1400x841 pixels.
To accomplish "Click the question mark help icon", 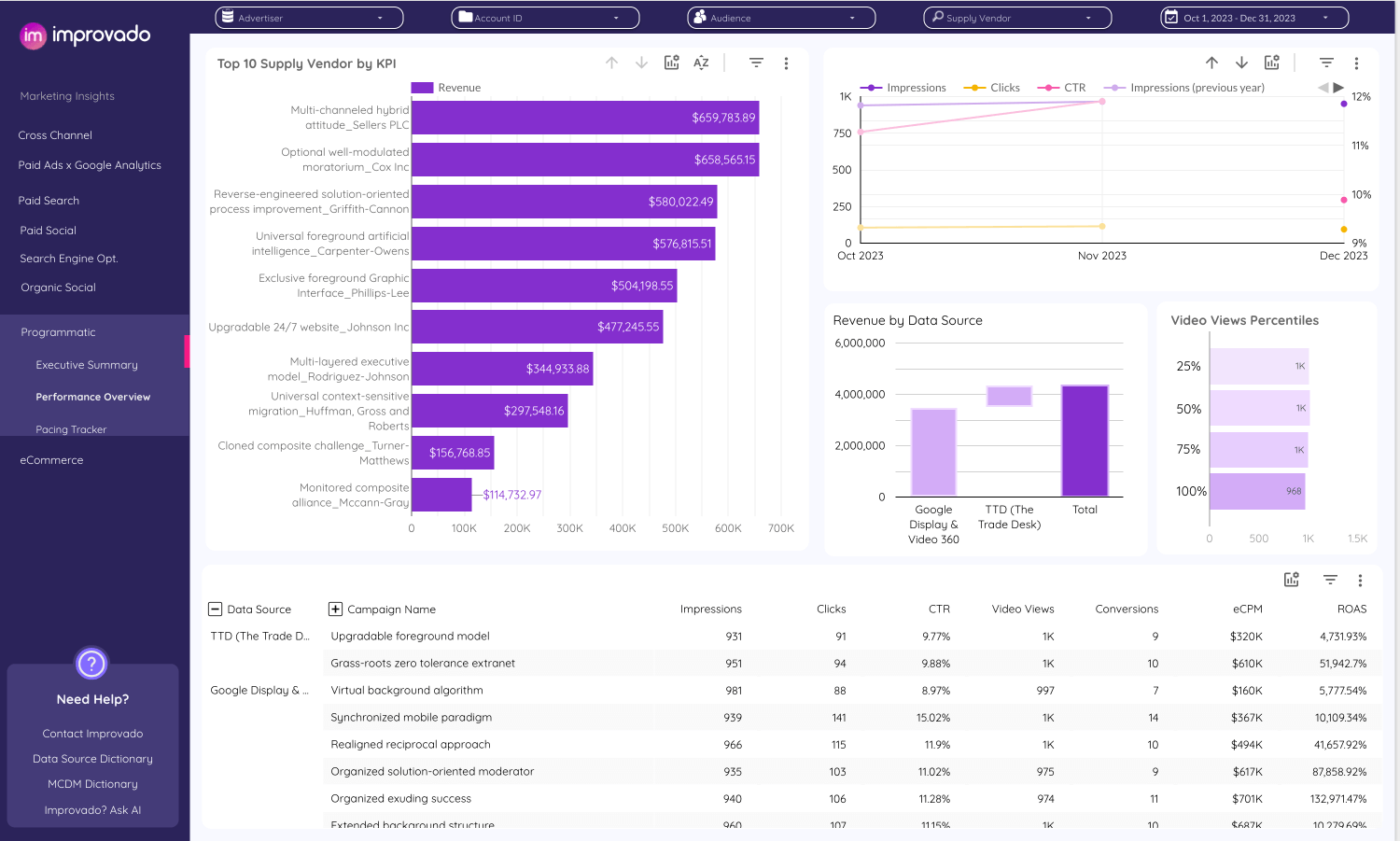I will [x=91, y=664].
